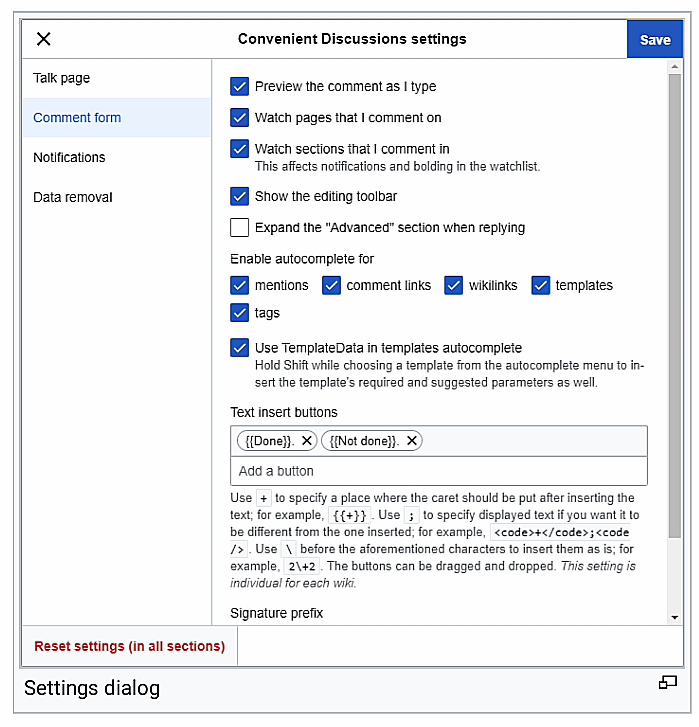Select the Comment form section
Screen dimensions: 699x727
point(77,117)
